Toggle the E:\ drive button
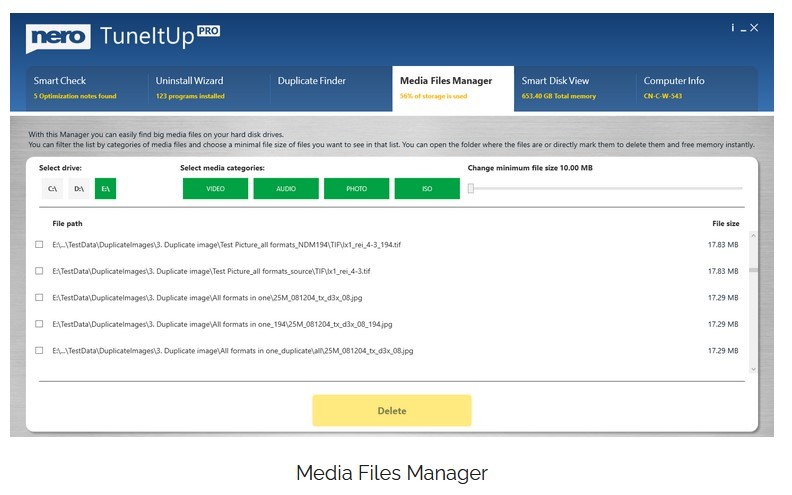The image size is (792, 495). point(105,188)
